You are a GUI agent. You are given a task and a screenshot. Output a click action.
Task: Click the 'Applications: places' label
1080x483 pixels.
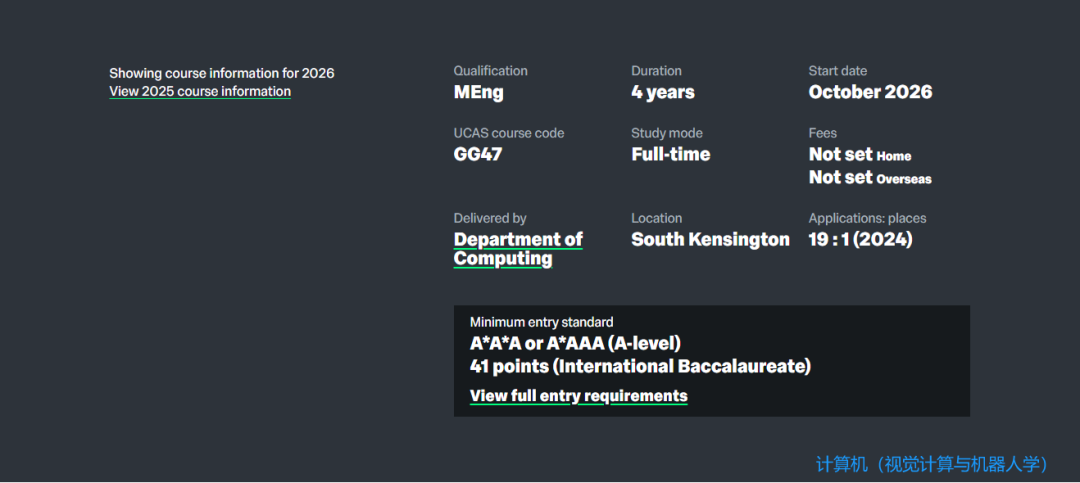tap(867, 218)
